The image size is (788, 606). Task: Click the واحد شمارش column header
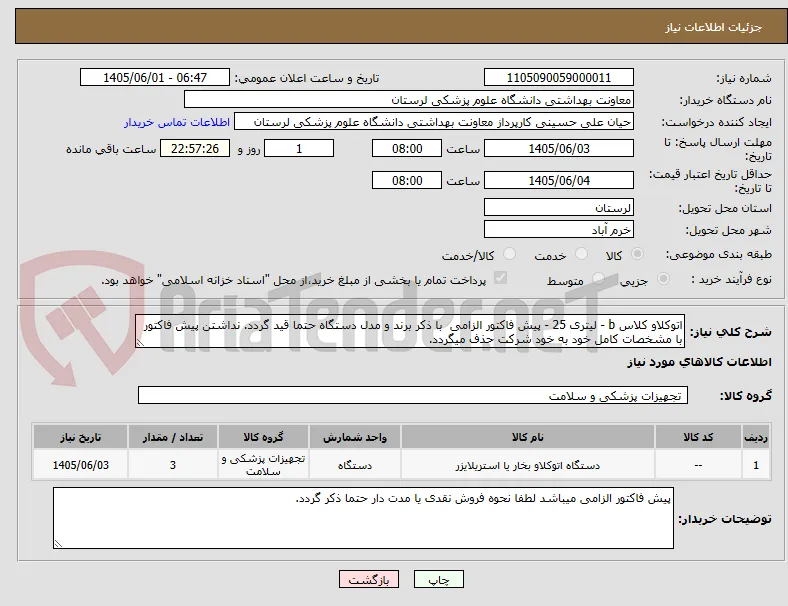(355, 437)
